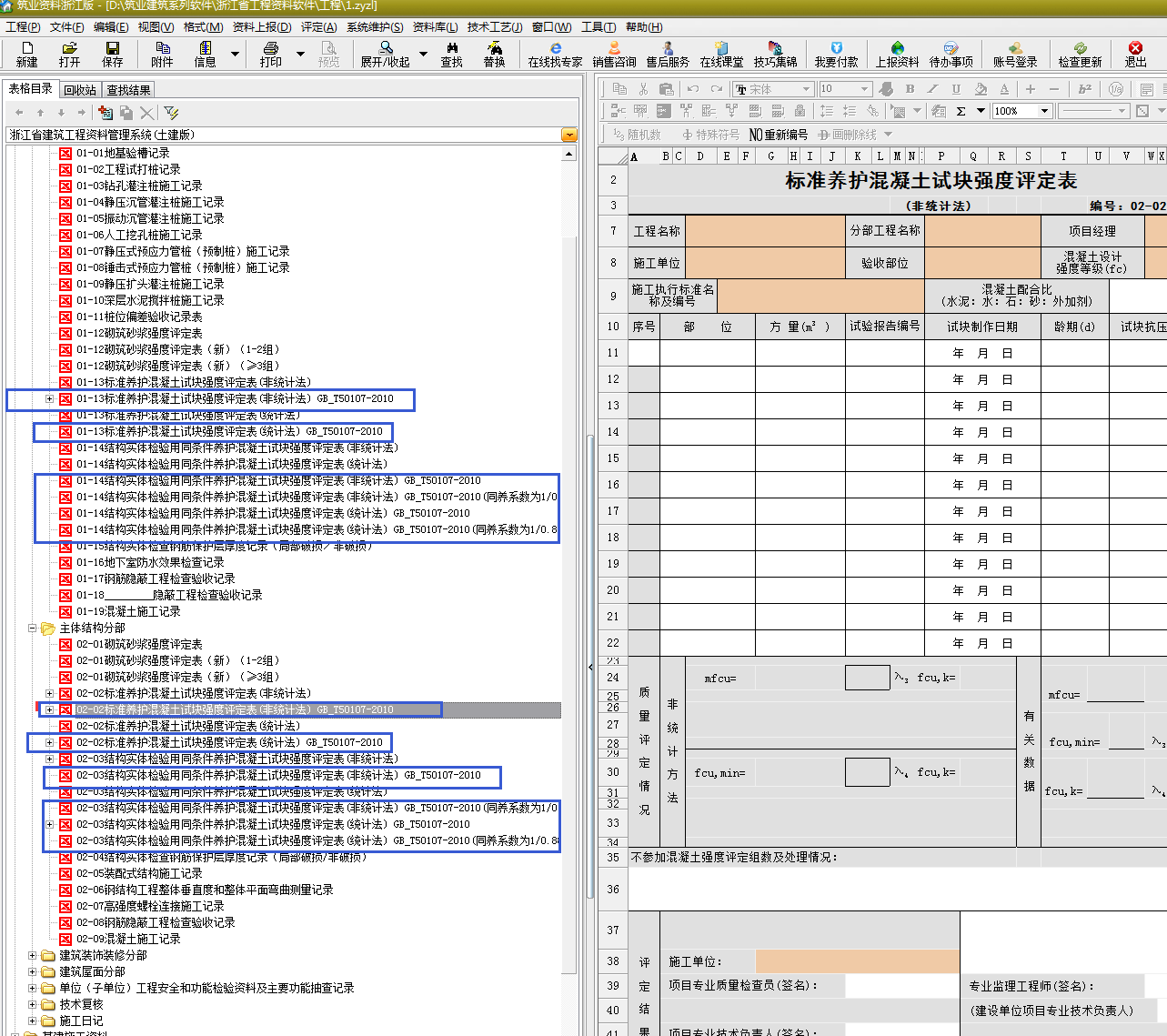
Task: Open the font size 10 dropdown
Action: tap(865, 89)
